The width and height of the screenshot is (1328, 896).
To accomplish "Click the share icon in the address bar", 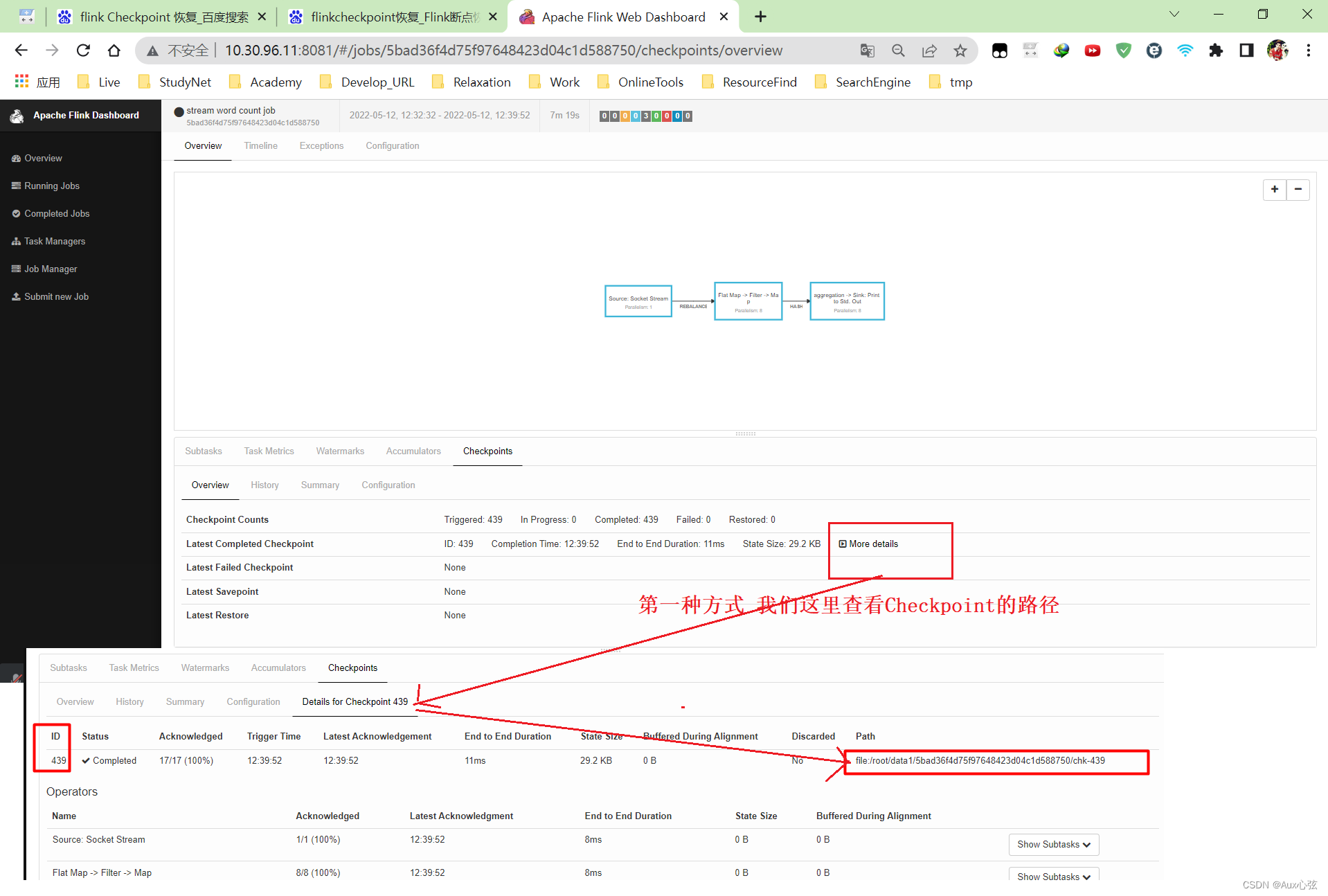I will click(930, 50).
